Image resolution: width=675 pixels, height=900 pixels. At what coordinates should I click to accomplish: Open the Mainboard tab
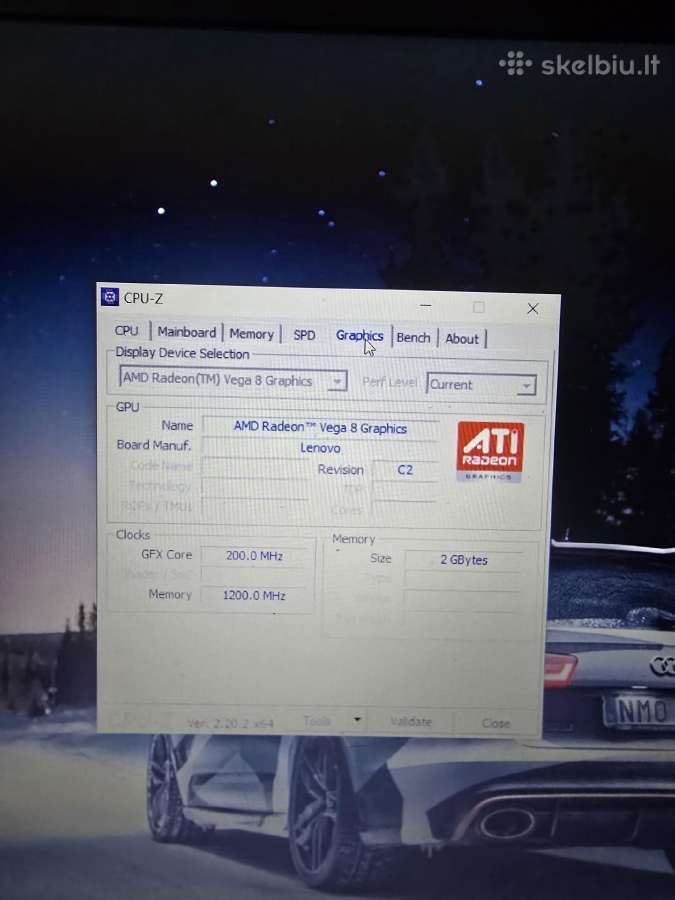[x=187, y=332]
